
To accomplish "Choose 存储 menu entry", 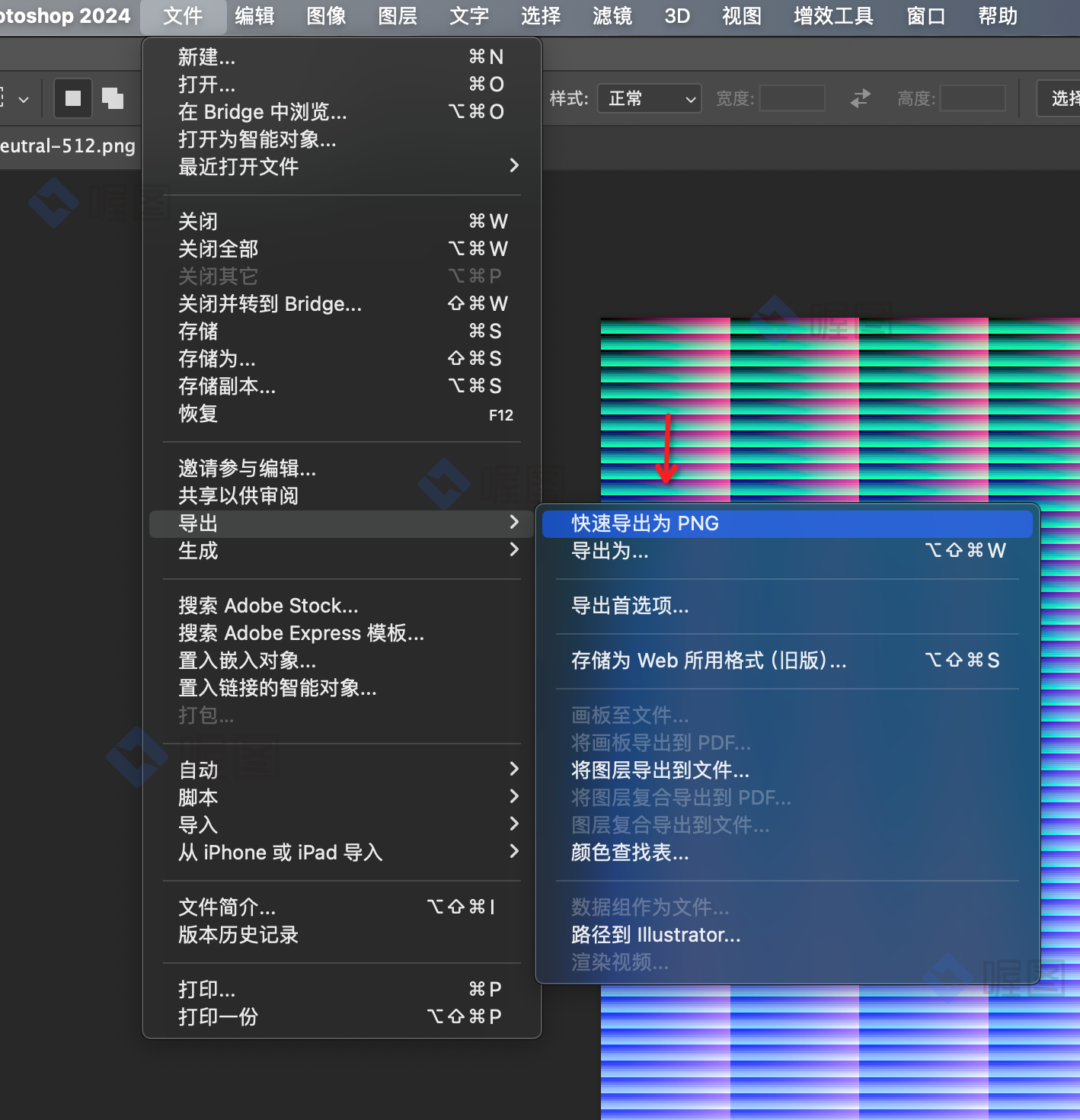I will [x=341, y=331].
